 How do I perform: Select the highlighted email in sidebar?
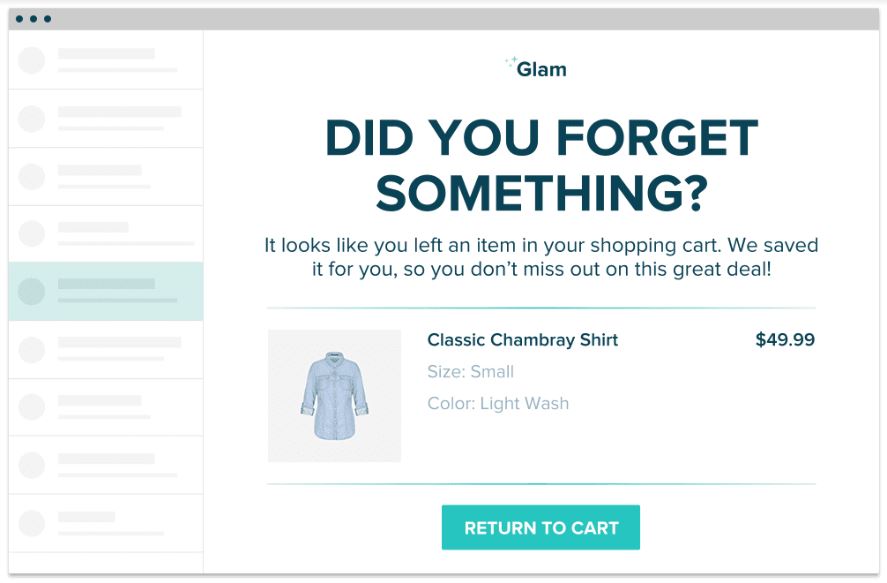[x=106, y=291]
